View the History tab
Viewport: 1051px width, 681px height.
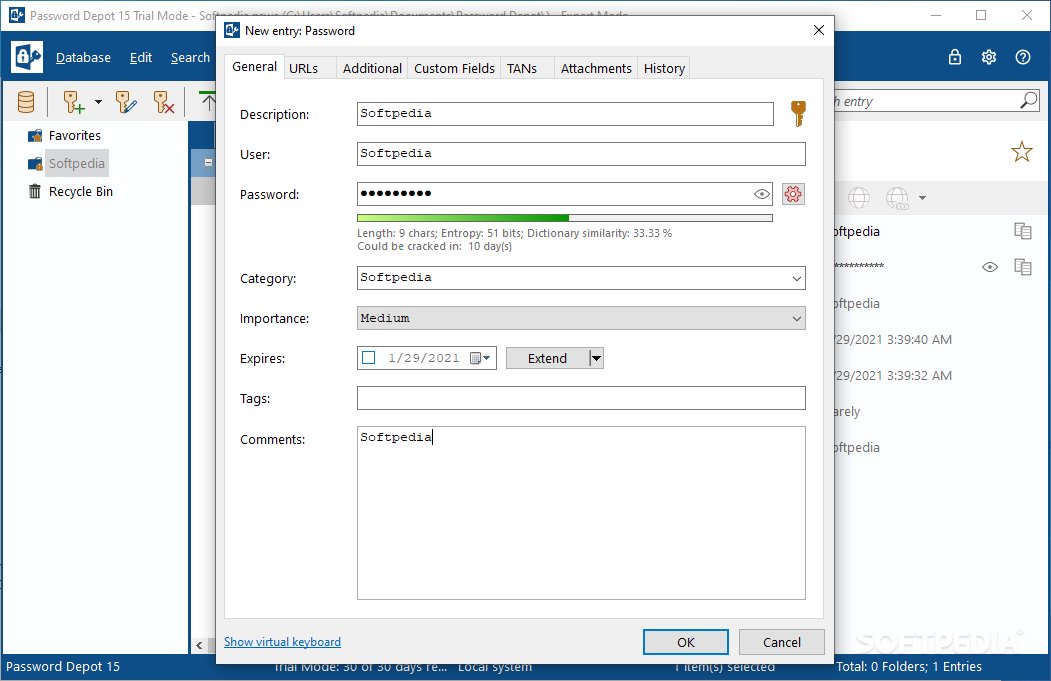pos(664,68)
